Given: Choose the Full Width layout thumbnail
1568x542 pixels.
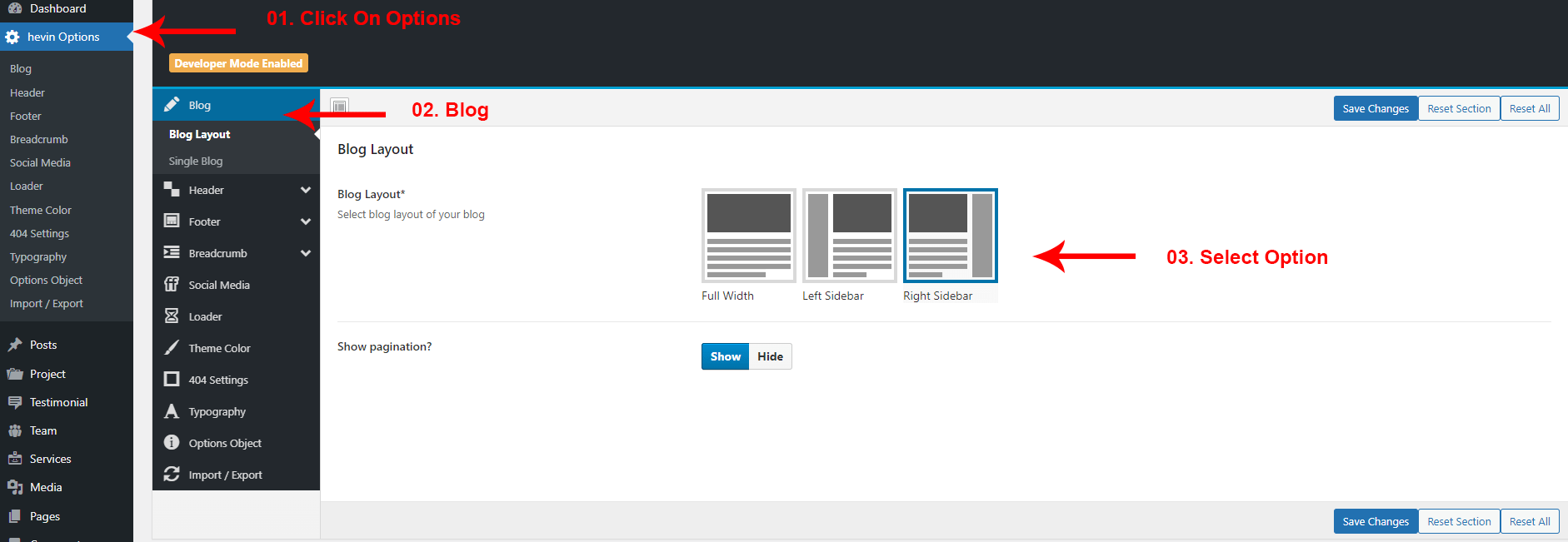Looking at the screenshot, I should tap(748, 236).
